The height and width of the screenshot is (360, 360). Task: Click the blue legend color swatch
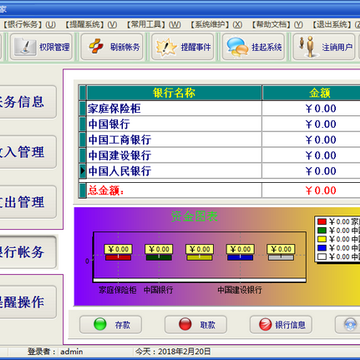pos(322,248)
